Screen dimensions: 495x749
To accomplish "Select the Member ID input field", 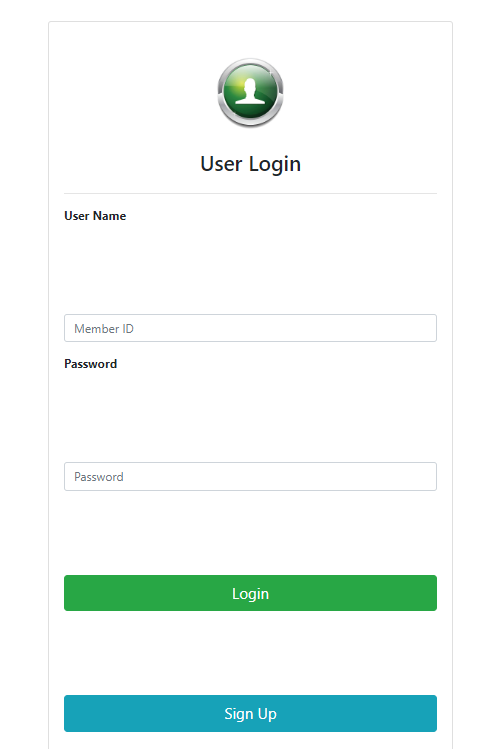I will 250,328.
